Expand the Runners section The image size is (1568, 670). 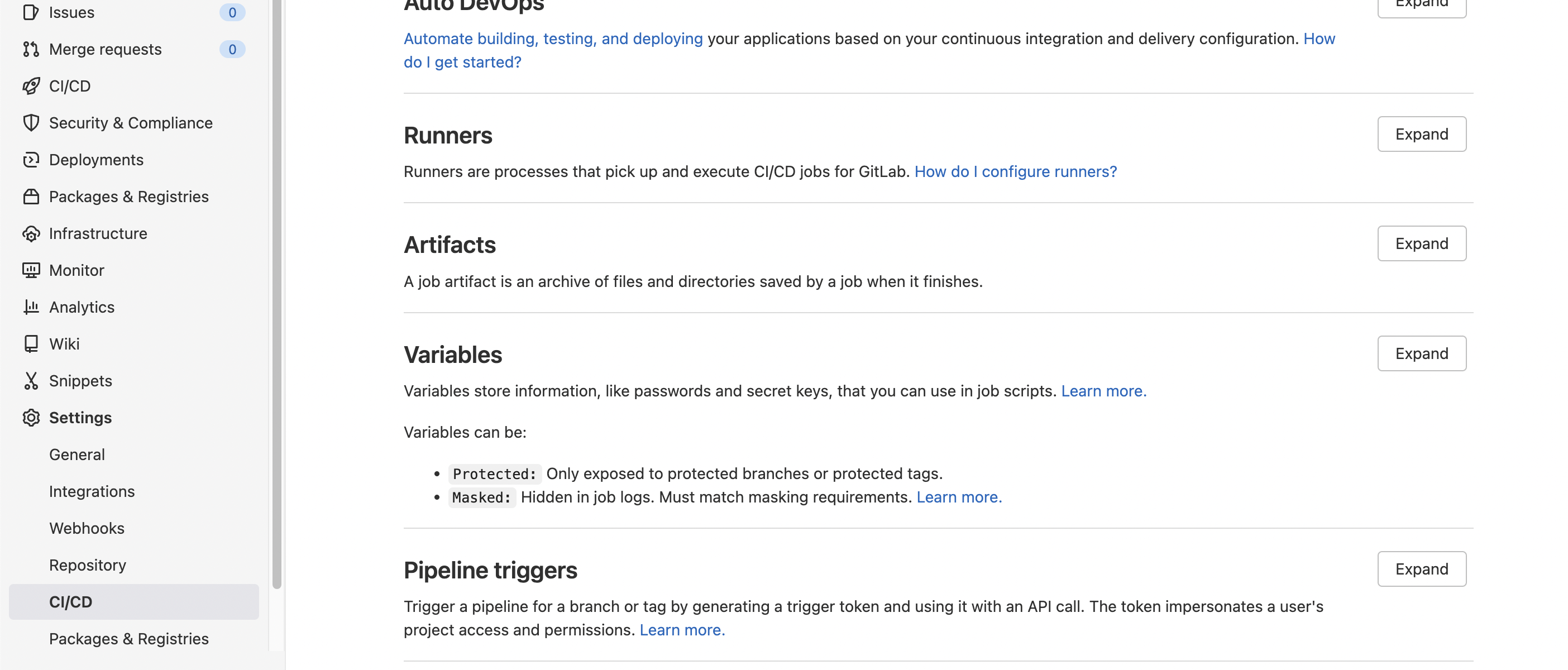coord(1421,134)
